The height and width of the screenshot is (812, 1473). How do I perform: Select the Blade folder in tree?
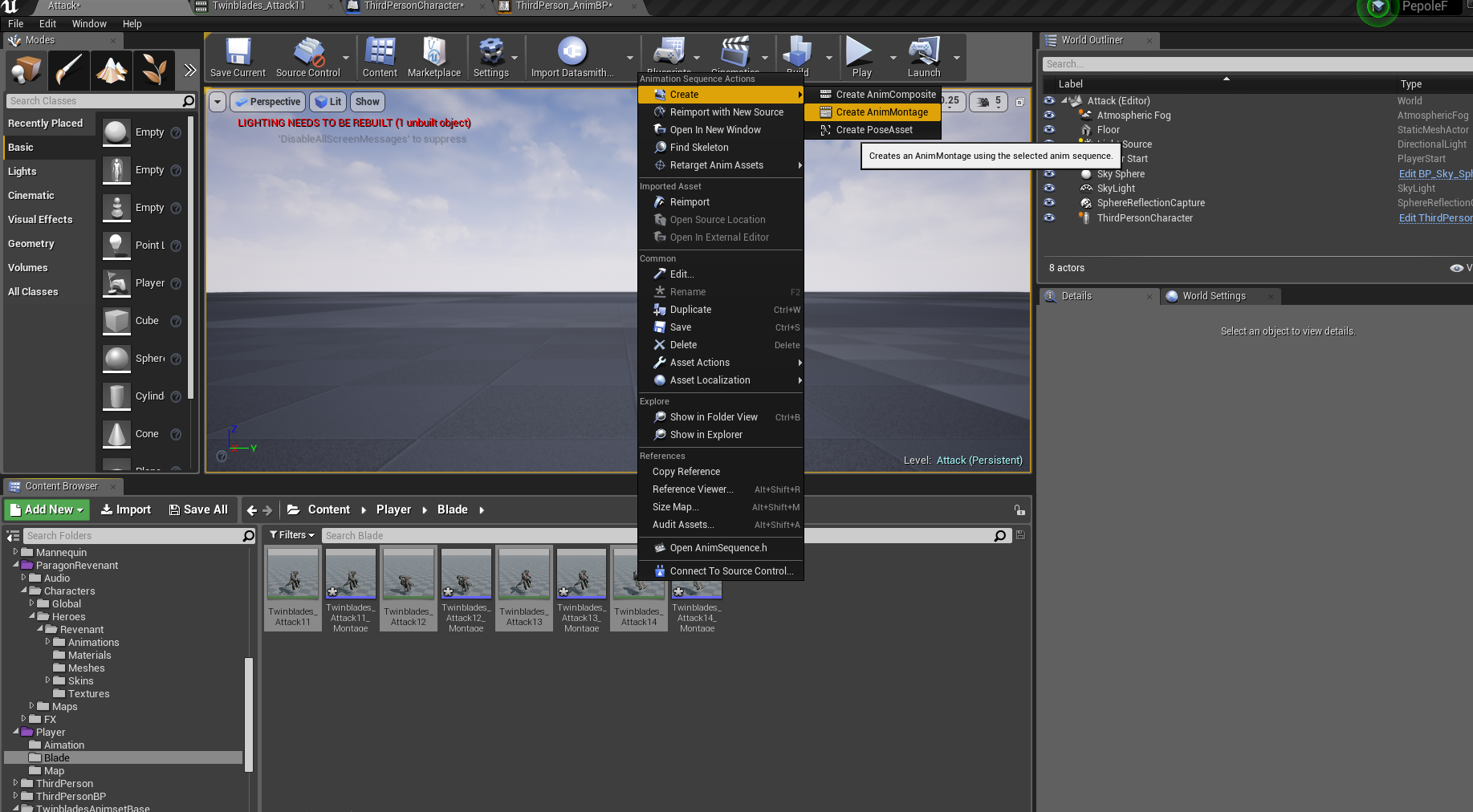coord(124,757)
